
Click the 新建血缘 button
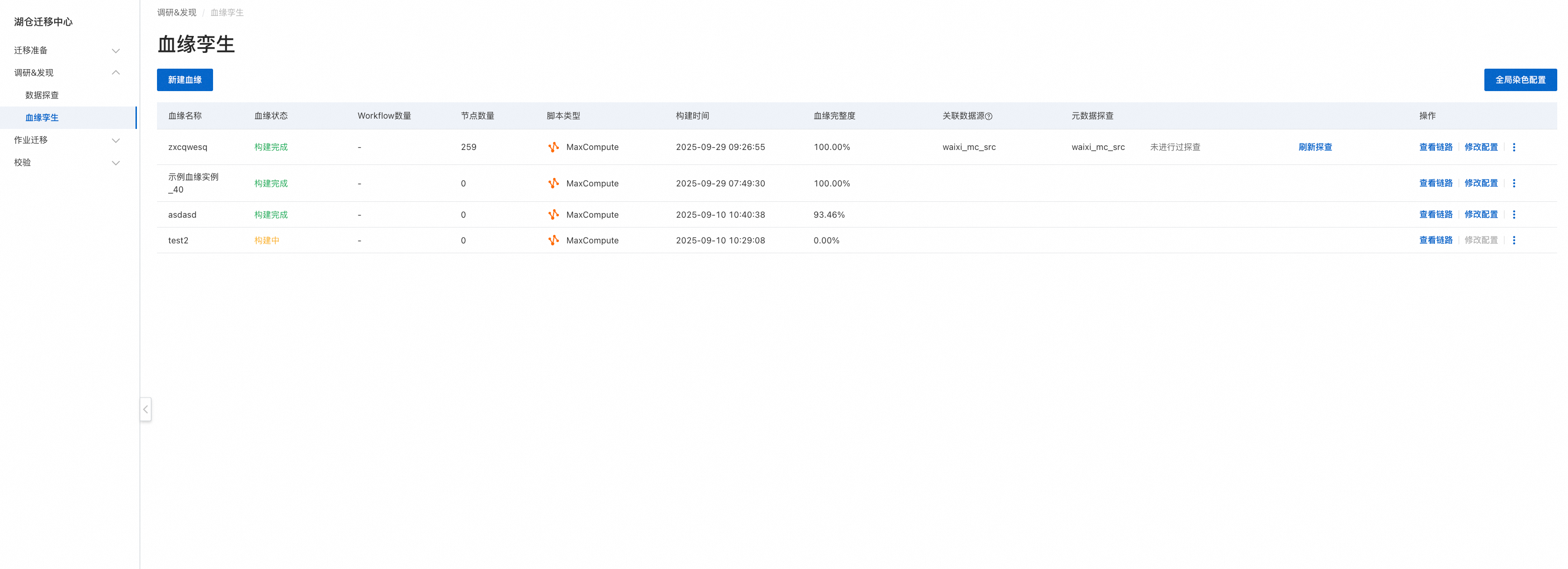[x=185, y=80]
